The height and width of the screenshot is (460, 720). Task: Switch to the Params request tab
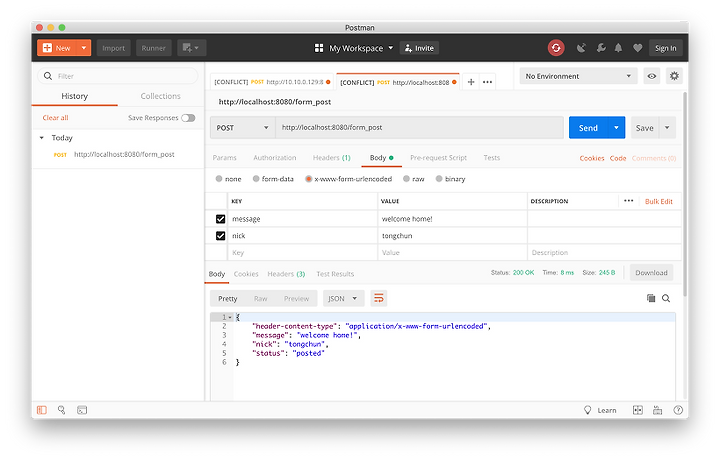click(x=225, y=157)
